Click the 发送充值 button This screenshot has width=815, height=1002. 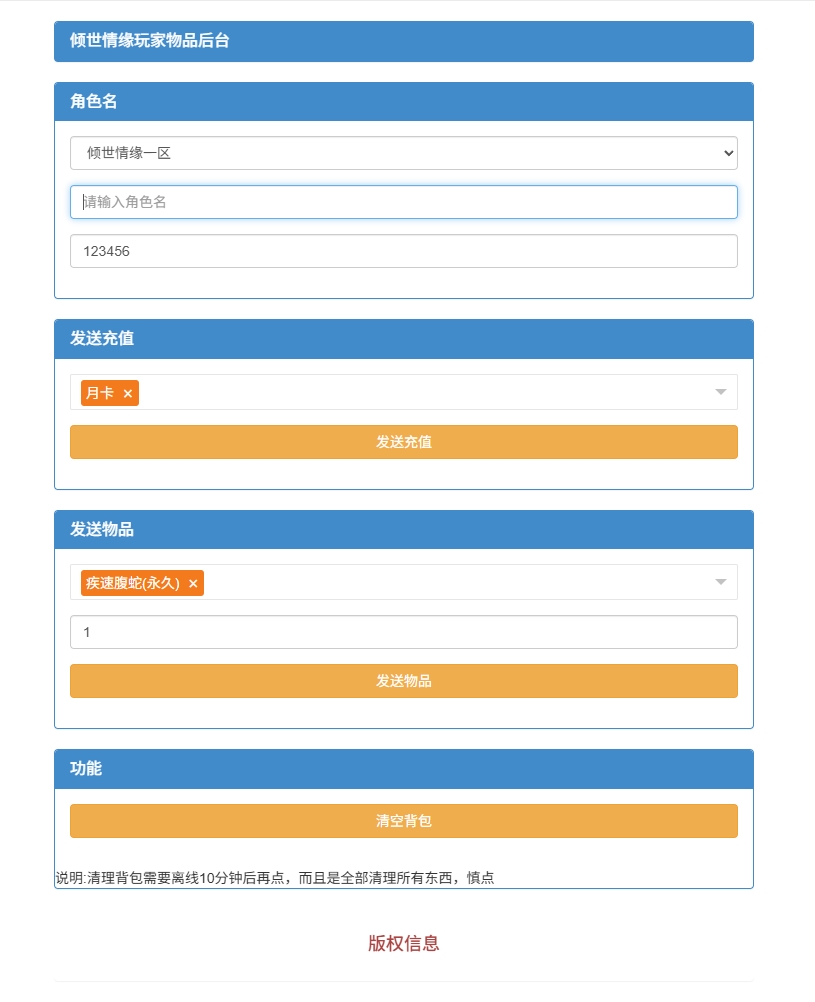[x=404, y=442]
